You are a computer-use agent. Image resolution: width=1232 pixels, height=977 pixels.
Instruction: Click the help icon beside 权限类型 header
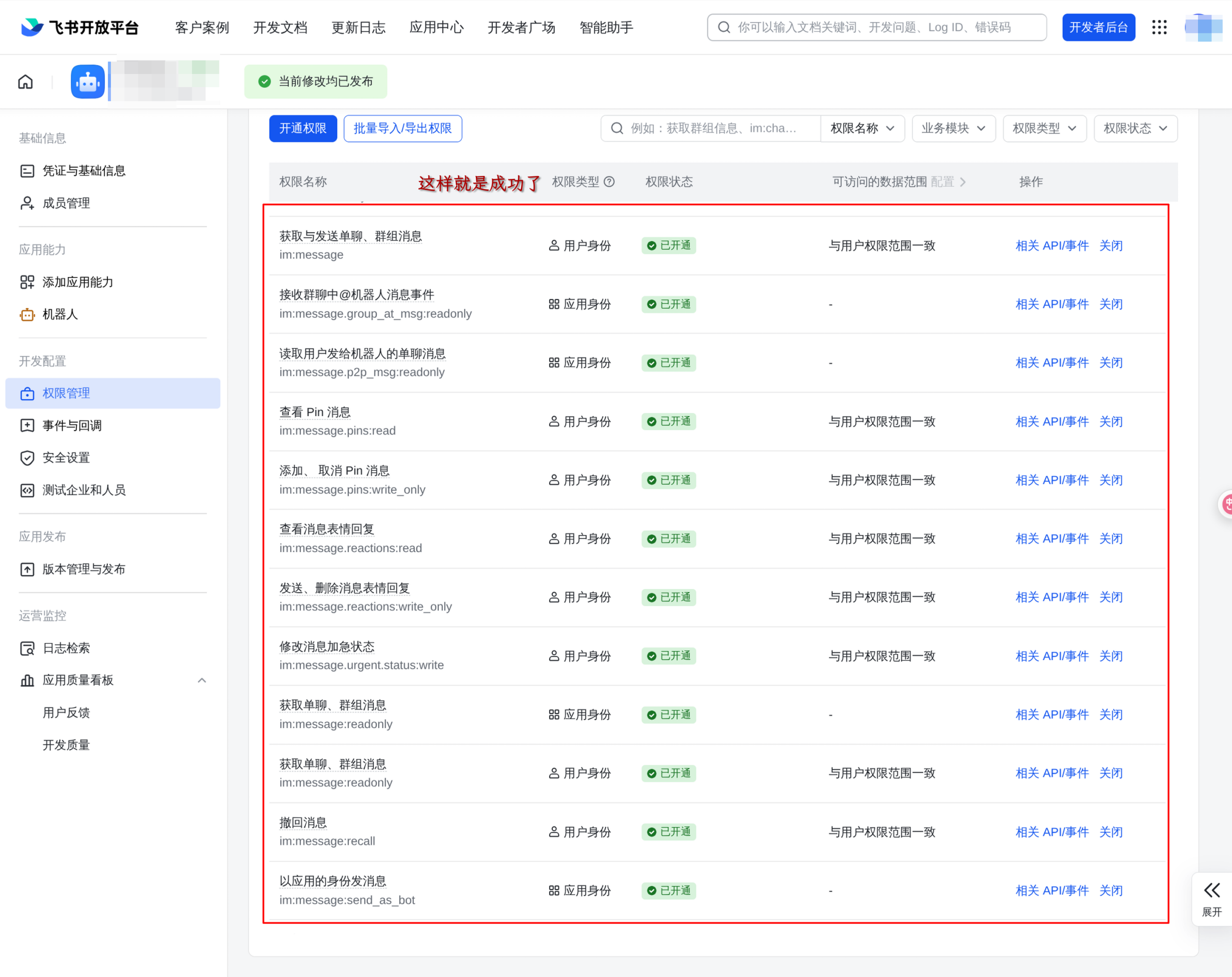[x=609, y=182]
